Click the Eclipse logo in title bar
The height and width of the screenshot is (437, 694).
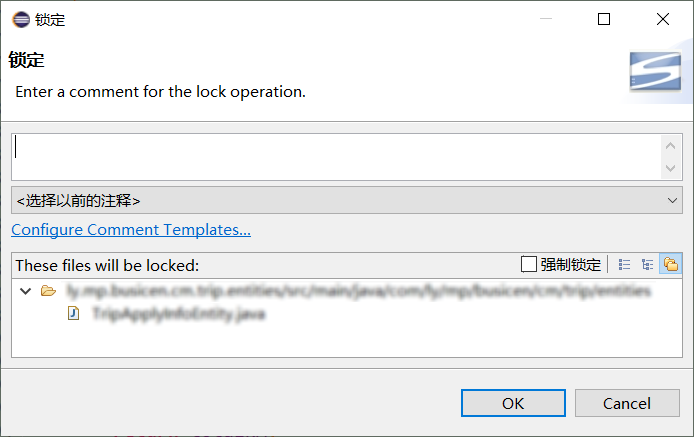pos(21,19)
